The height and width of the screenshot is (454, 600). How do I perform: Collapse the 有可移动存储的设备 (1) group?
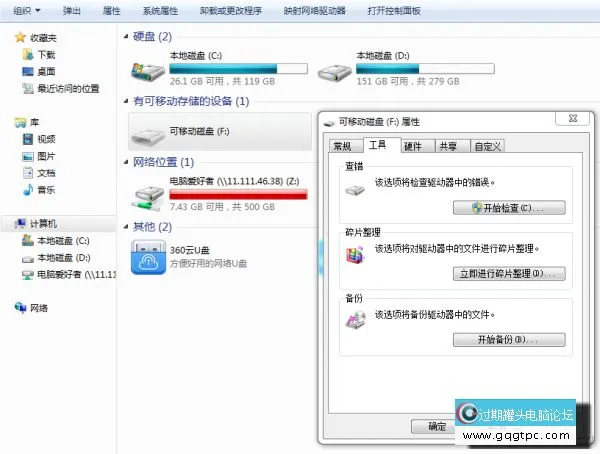(x=126, y=101)
